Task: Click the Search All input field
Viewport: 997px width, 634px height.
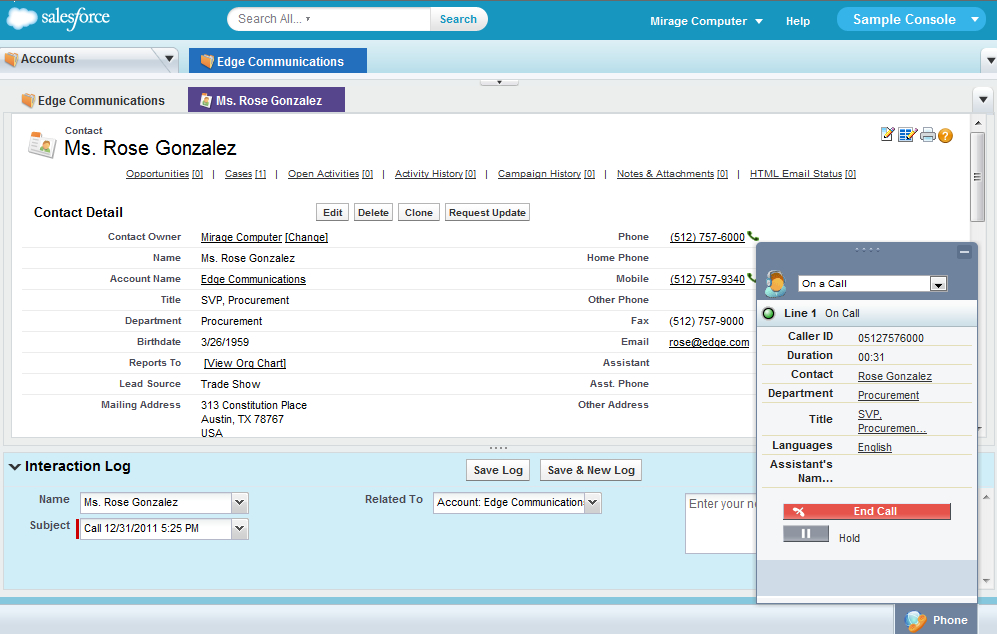Action: point(329,19)
